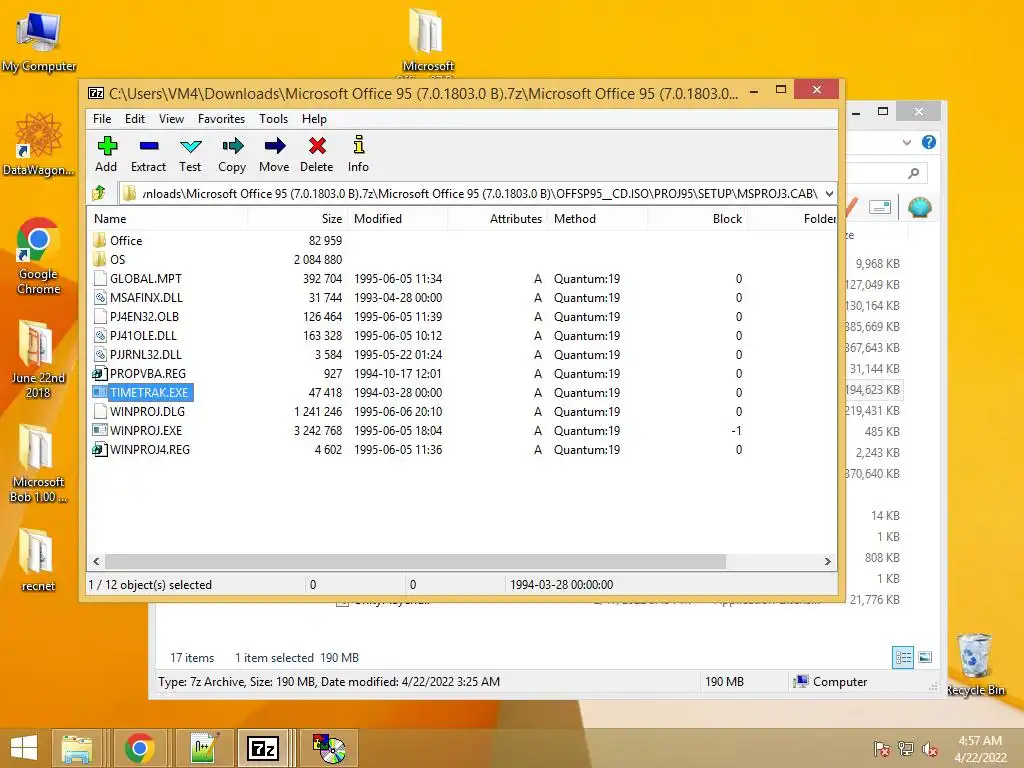The image size is (1024, 768).
Task: Open Explorer window help question mark icon
Action: pos(929,142)
